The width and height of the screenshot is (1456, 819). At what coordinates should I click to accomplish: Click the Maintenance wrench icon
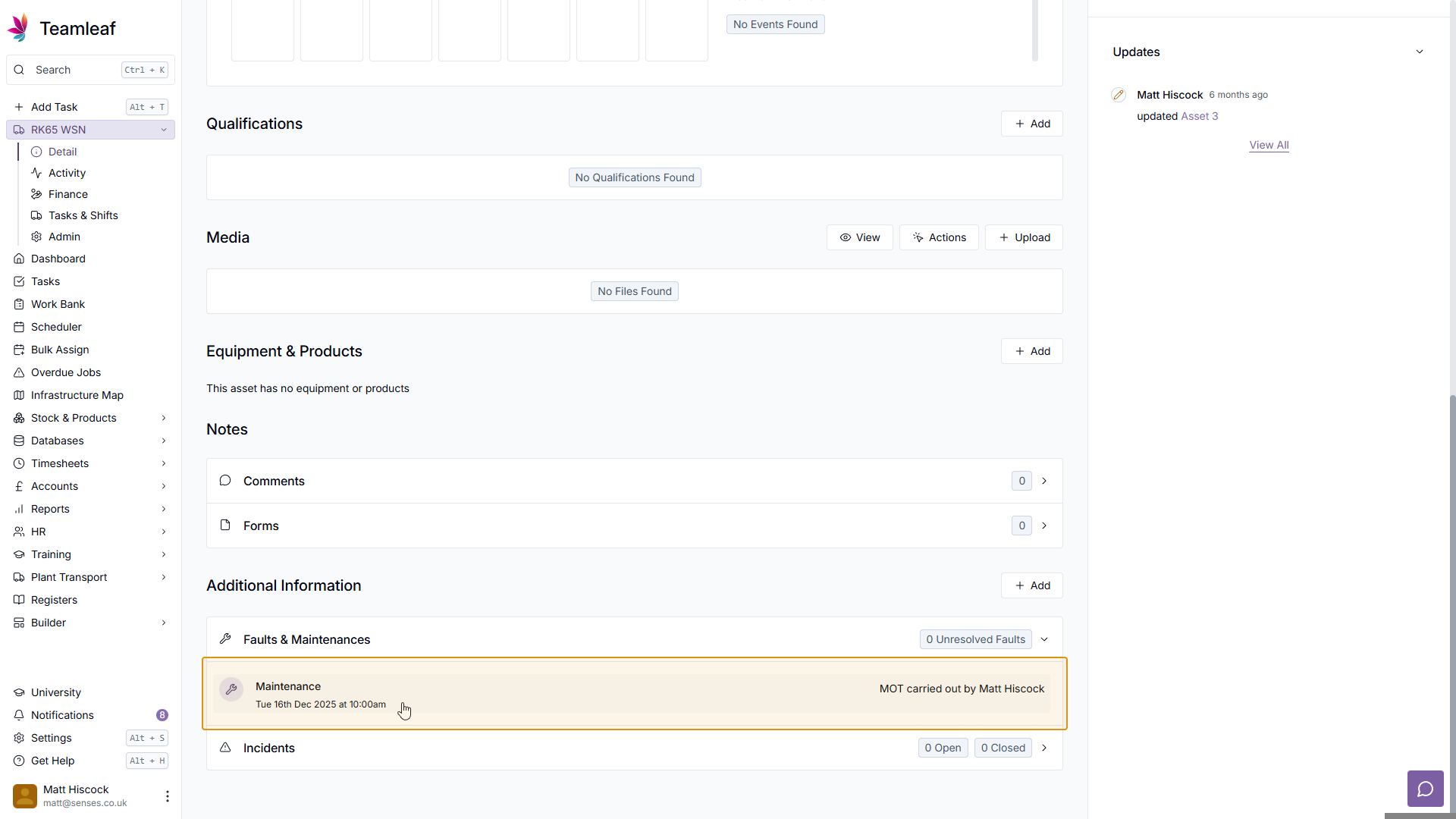click(x=231, y=689)
